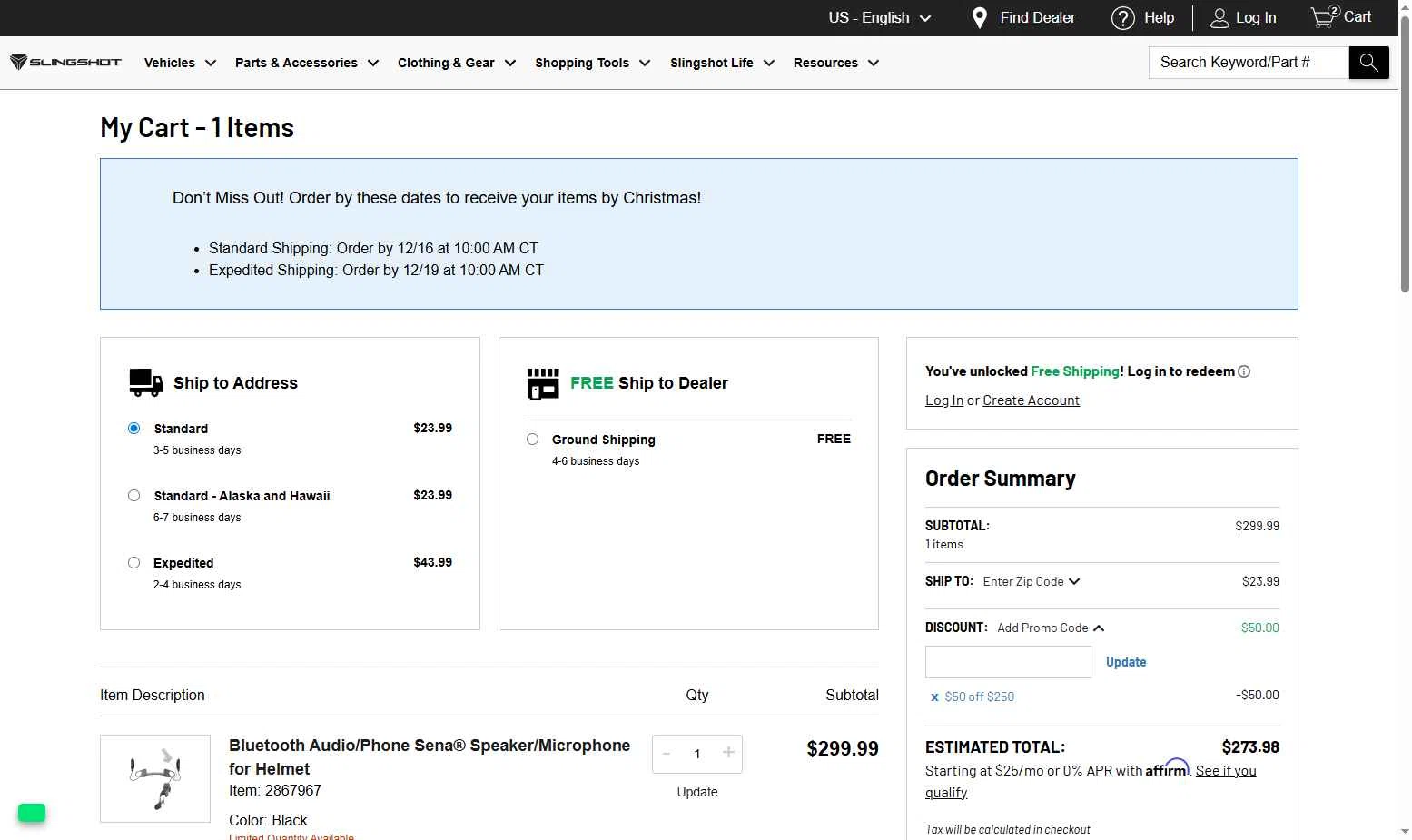Increase item quantity with plus button
Image resolution: width=1412 pixels, height=840 pixels.
point(728,753)
